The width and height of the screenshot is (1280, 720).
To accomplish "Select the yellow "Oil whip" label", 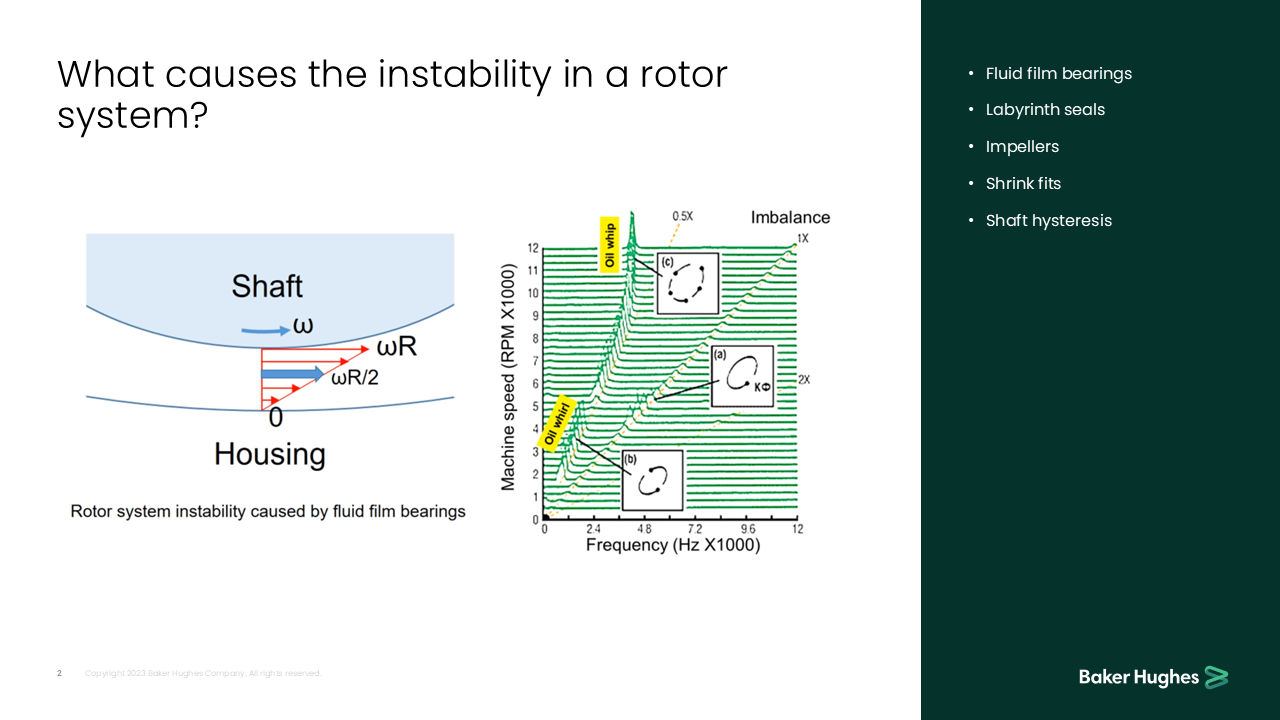I will pyautogui.click(x=608, y=245).
